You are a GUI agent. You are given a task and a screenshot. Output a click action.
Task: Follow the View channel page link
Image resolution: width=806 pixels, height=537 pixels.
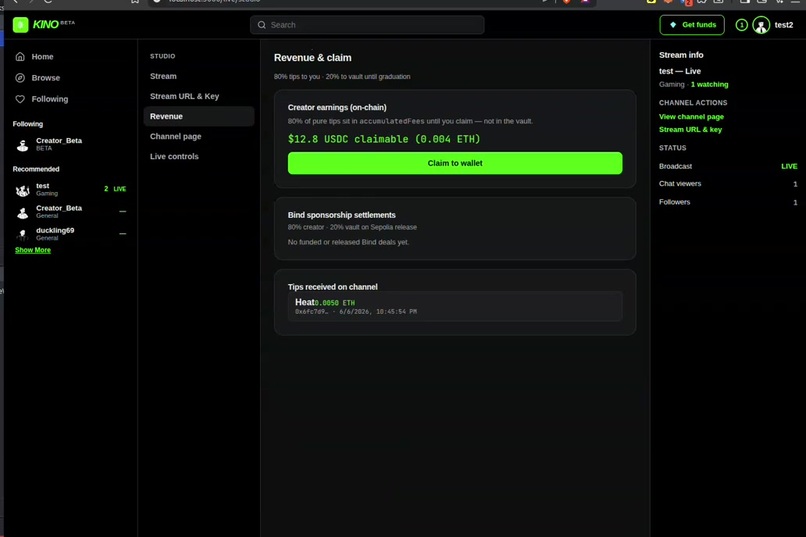[x=691, y=117]
